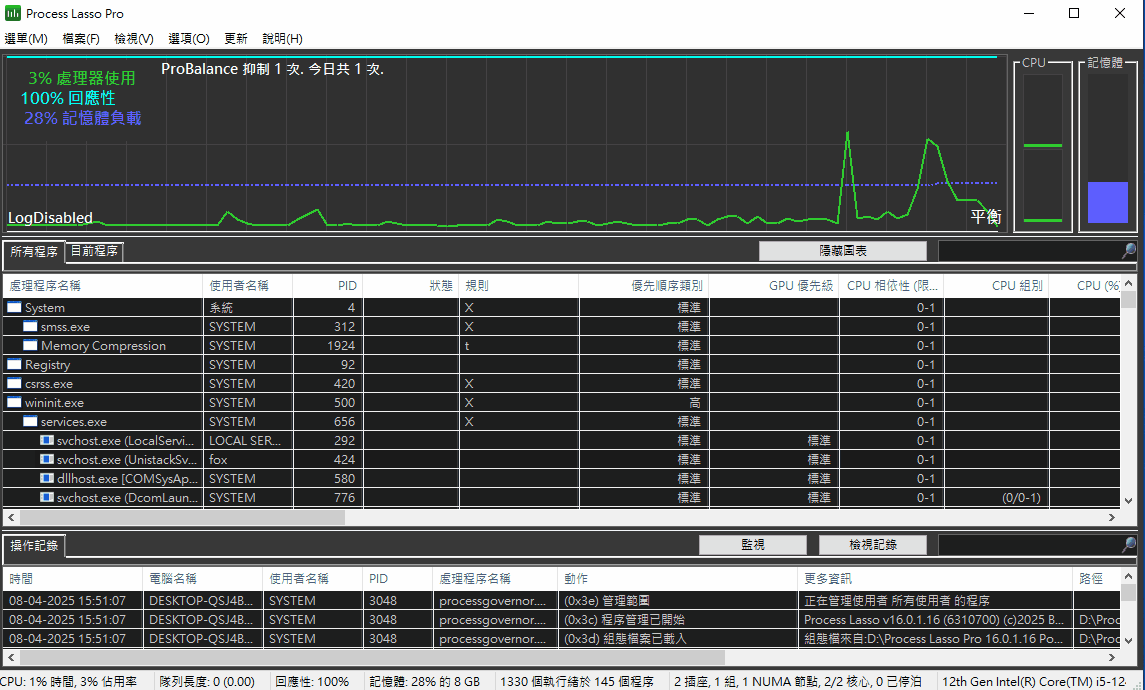The image size is (1145, 690).
Task: Click the action log scroll up arrow
Action: click(1128, 576)
